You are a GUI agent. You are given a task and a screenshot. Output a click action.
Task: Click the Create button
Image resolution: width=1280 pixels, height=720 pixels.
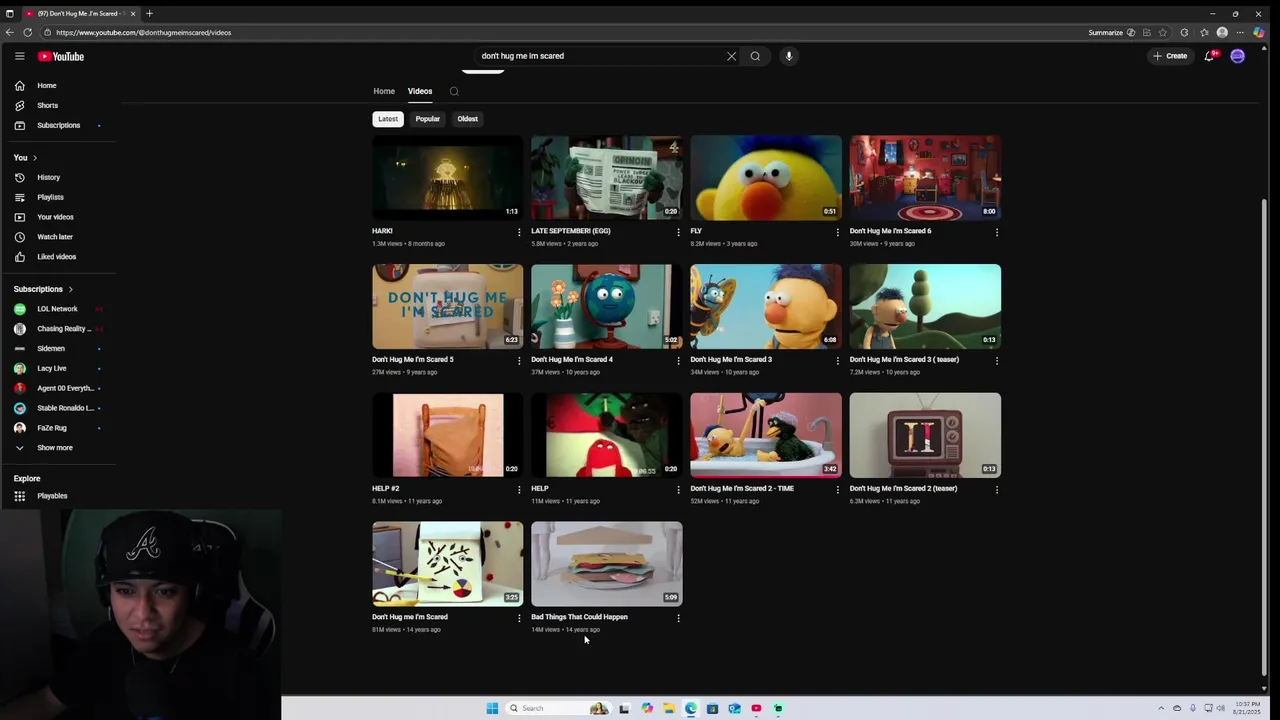pyautogui.click(x=1170, y=56)
